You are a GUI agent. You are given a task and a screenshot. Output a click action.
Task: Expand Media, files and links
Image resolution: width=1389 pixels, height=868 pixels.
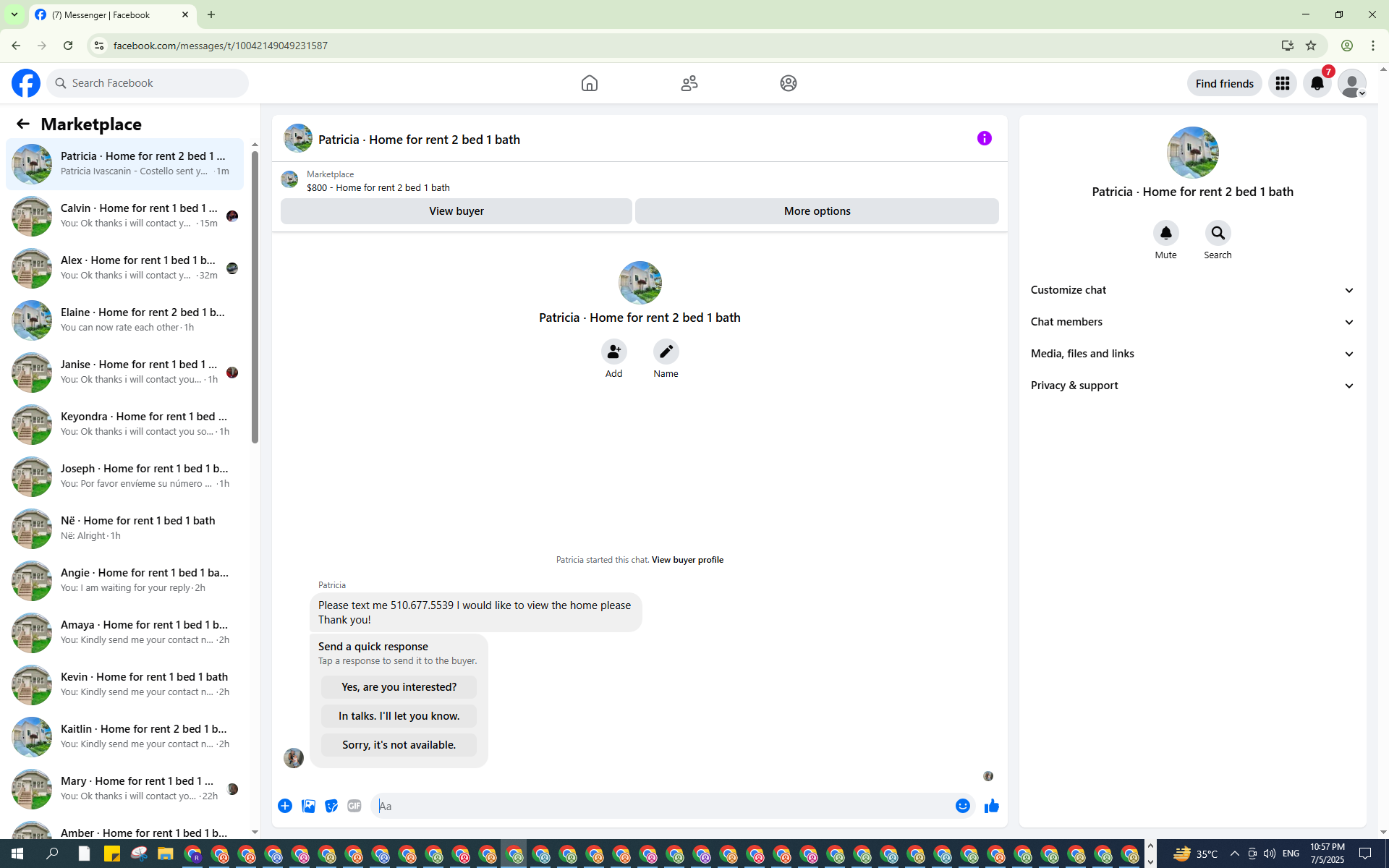(1192, 354)
